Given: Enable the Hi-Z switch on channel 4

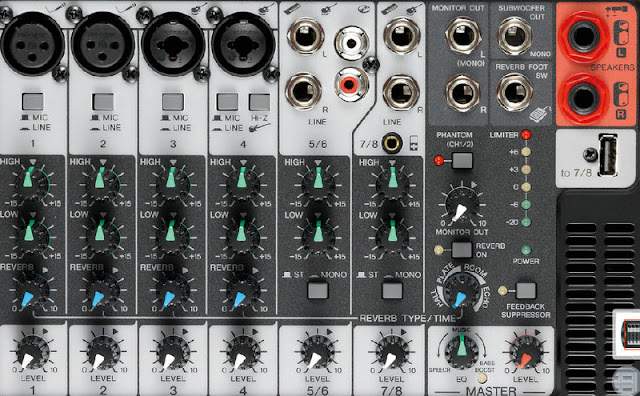Looking at the screenshot, I should click(260, 102).
